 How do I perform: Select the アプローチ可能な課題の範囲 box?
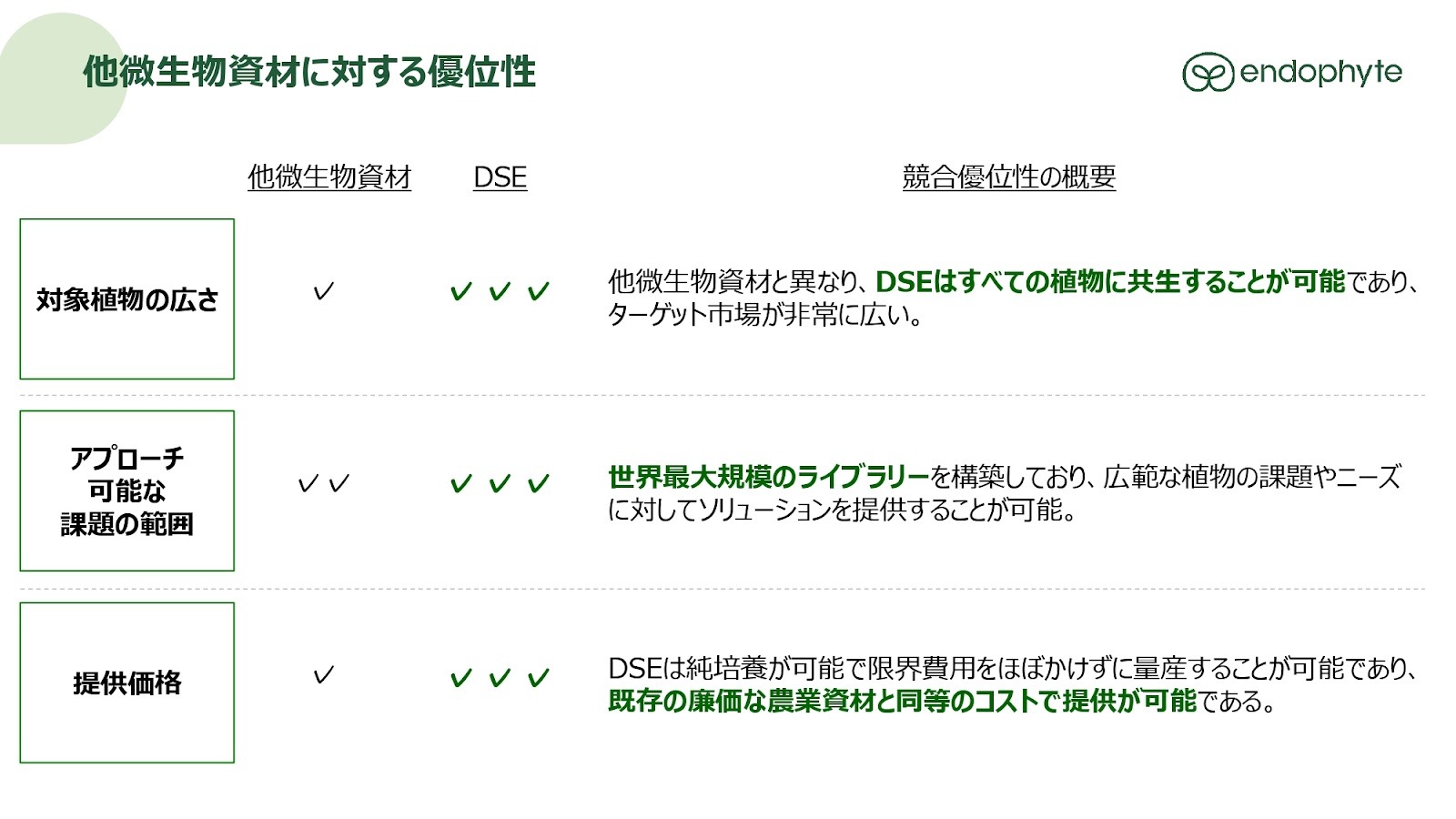127,491
